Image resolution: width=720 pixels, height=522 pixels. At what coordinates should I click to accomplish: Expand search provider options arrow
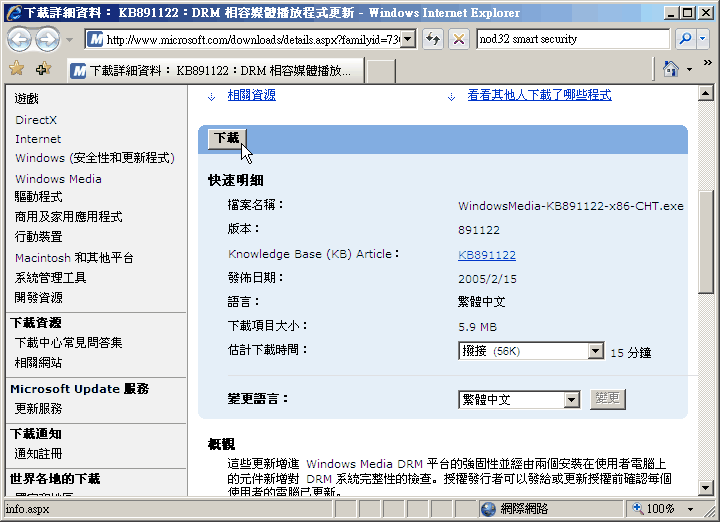pos(706,39)
